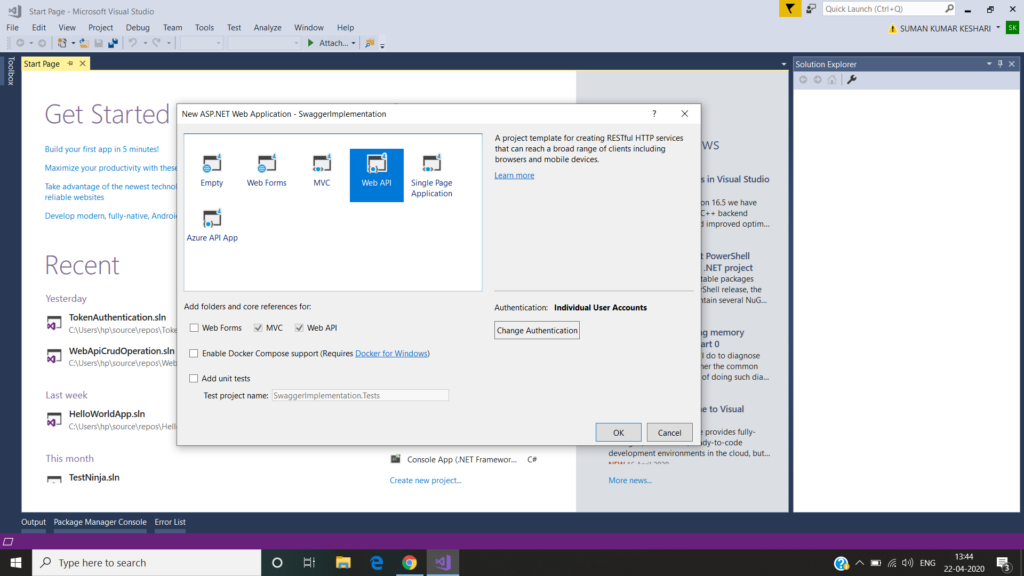Select the Empty project template

tap(212, 171)
